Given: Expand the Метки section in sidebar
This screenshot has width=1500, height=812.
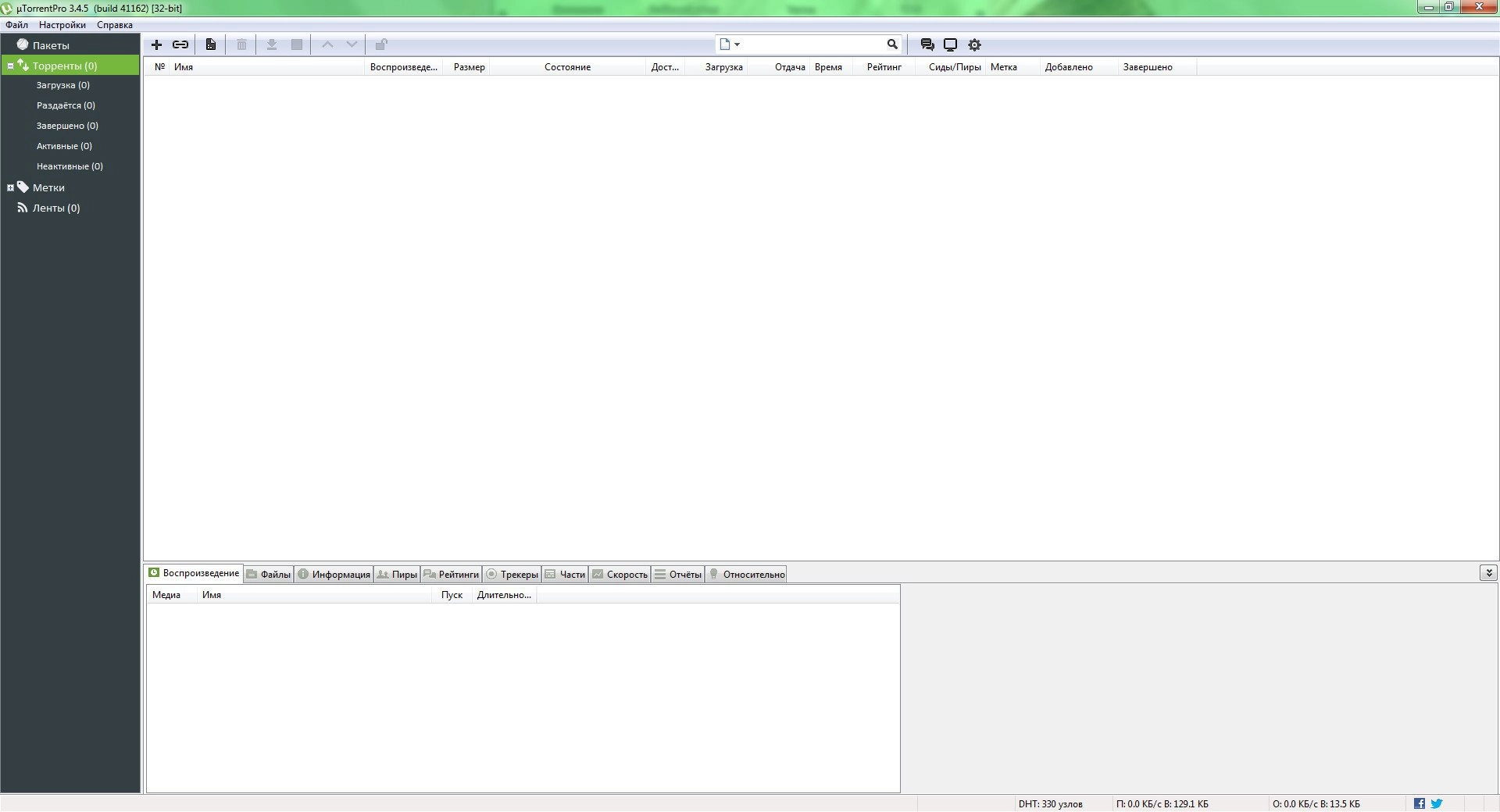Looking at the screenshot, I should pyautogui.click(x=10, y=187).
